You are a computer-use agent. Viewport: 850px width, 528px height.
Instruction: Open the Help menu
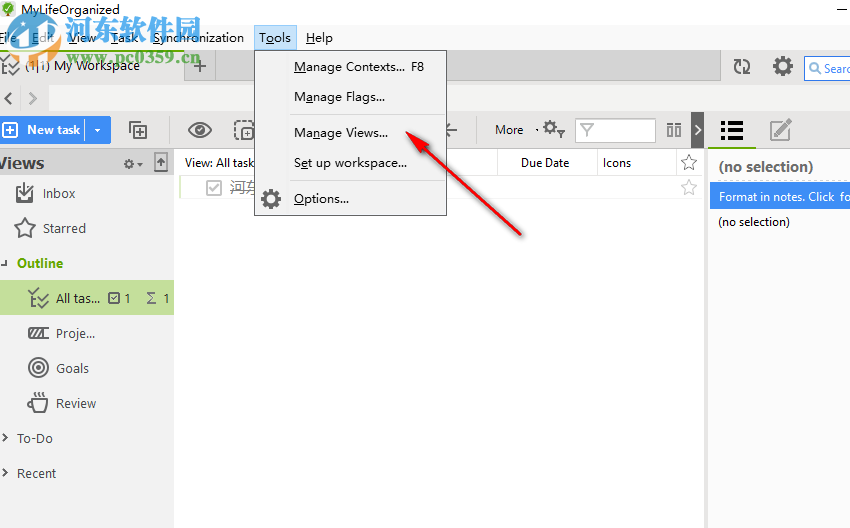pyautogui.click(x=319, y=38)
